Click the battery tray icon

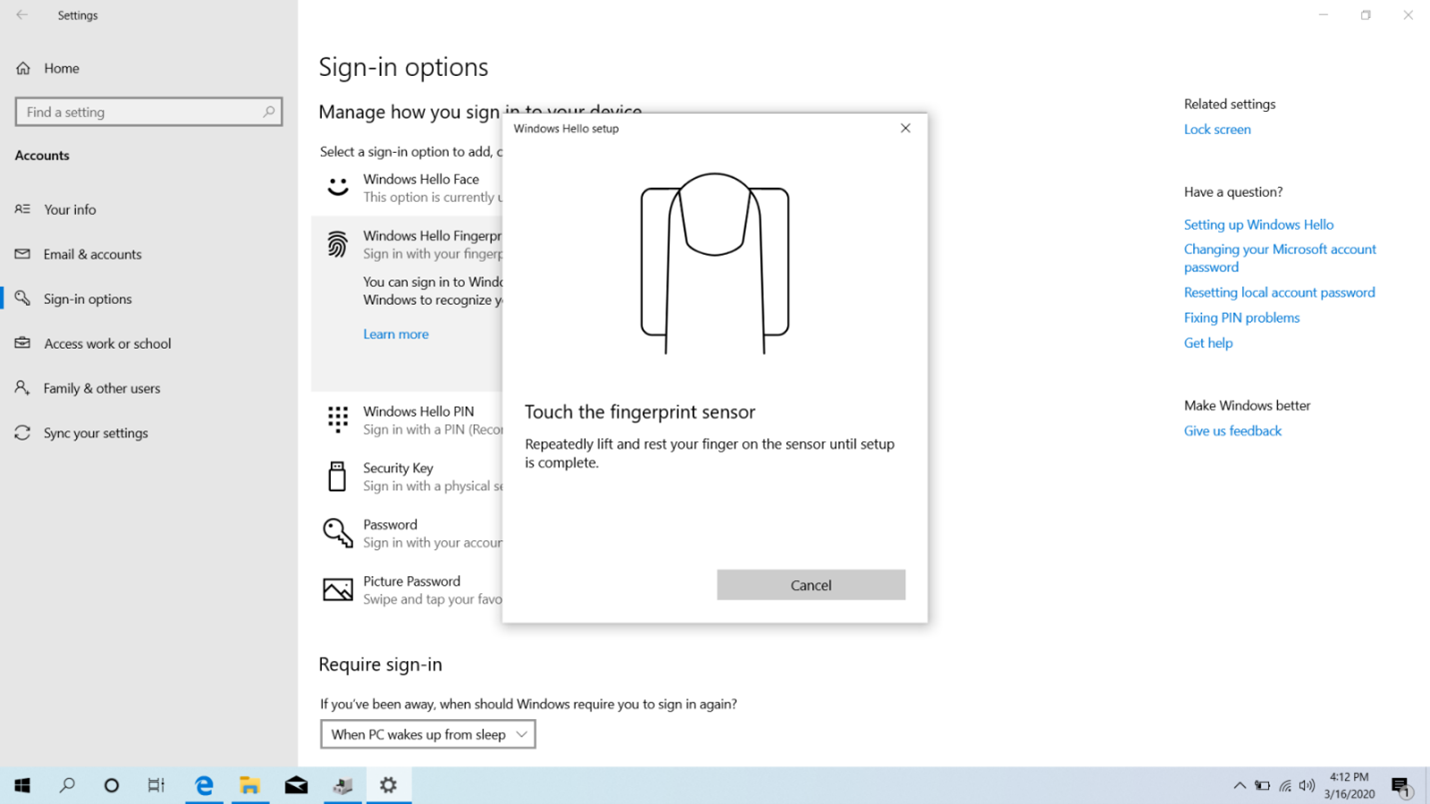coord(1263,786)
